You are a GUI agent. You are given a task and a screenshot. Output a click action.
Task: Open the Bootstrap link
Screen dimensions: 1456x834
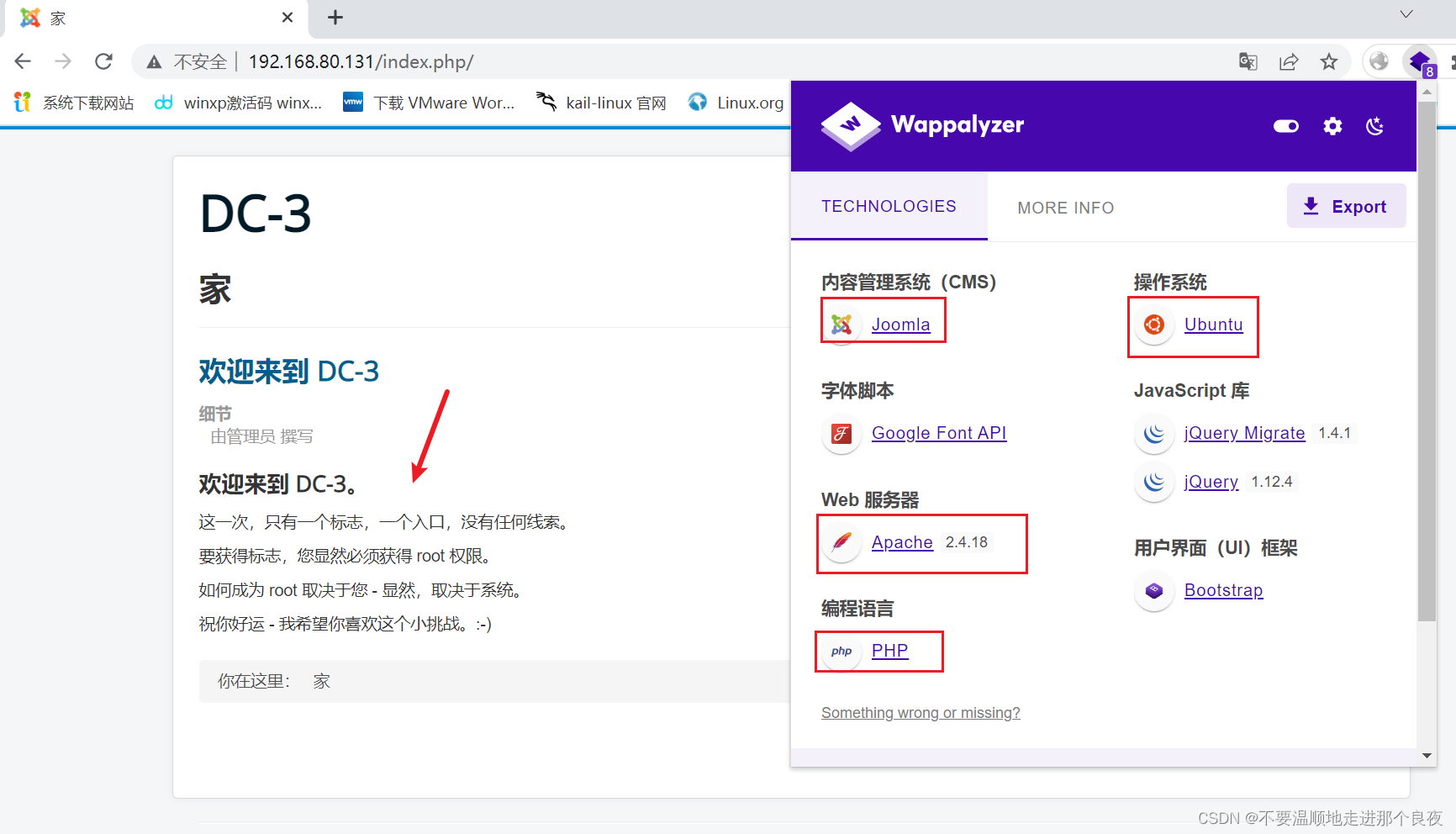(x=1223, y=590)
